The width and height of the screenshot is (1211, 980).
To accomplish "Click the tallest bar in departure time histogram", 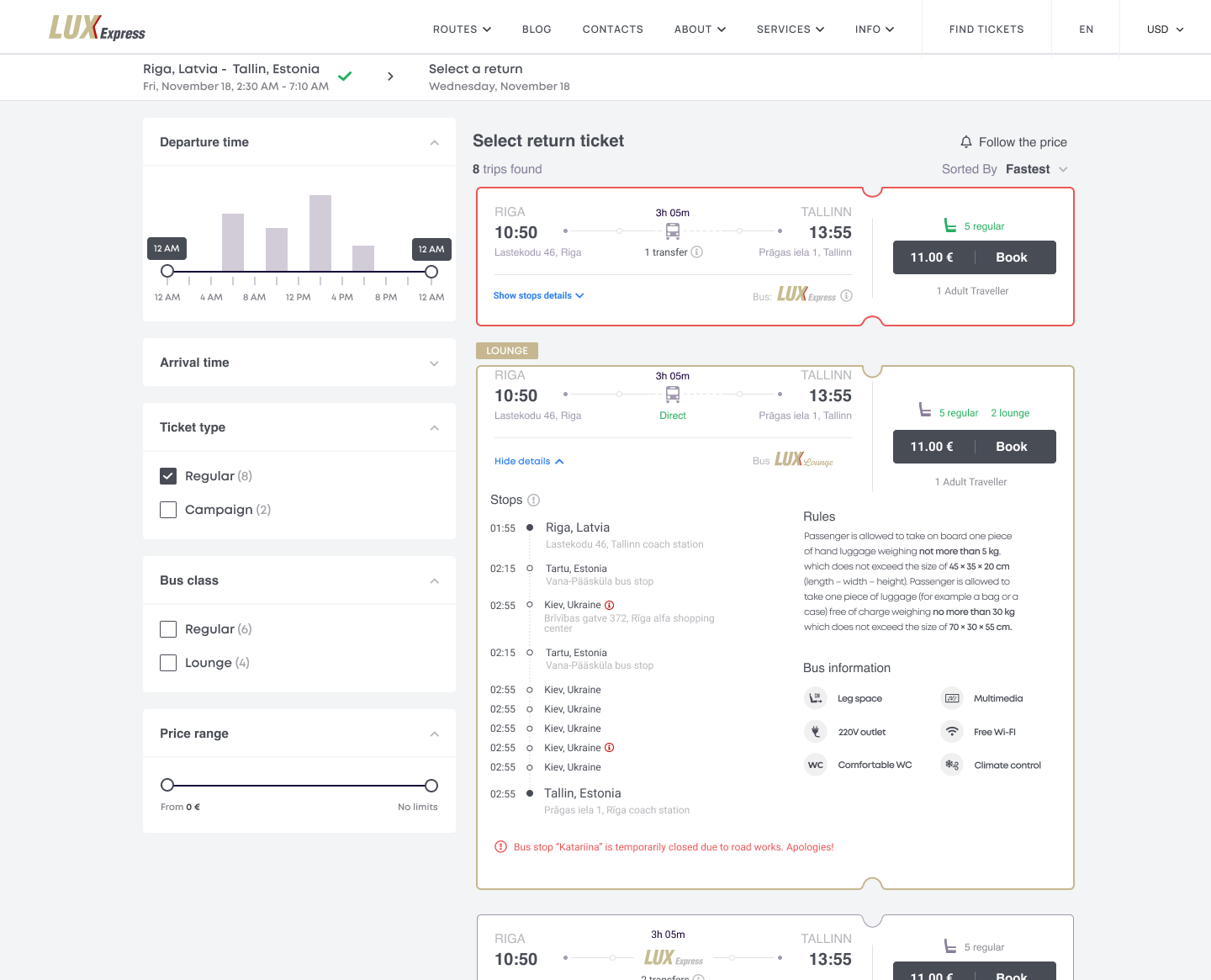I will pyautogui.click(x=320, y=233).
